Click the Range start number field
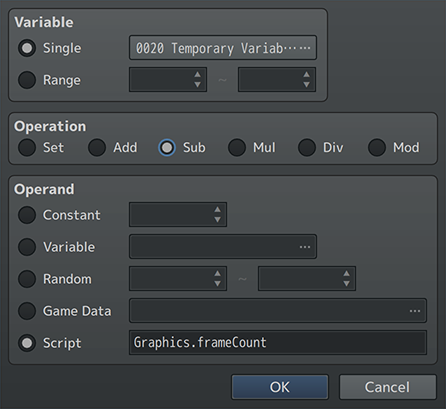This screenshot has width=446, height=409. 168,79
